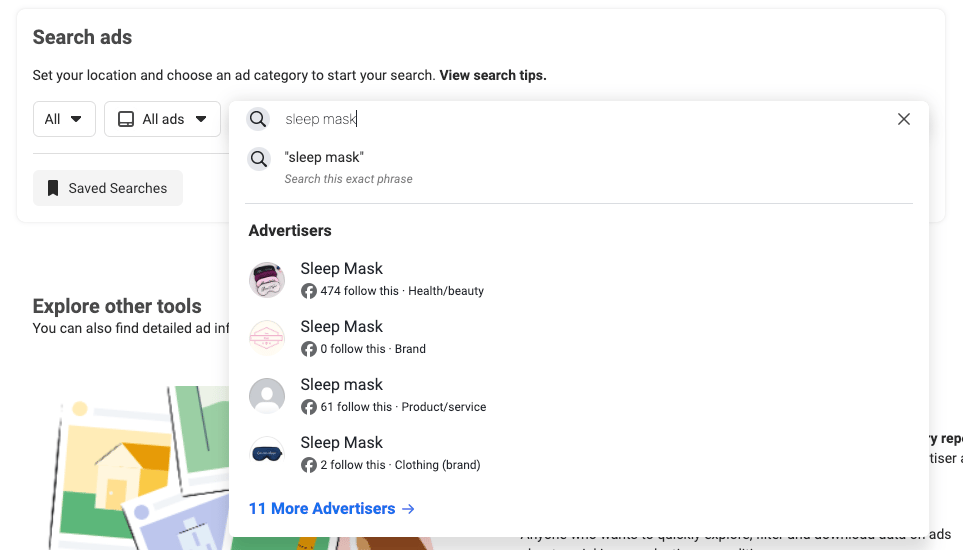Screen dimensions: 963x550
Task: Click the magnifier icon beside "sleep mask" exact phrase
Action: point(259,159)
